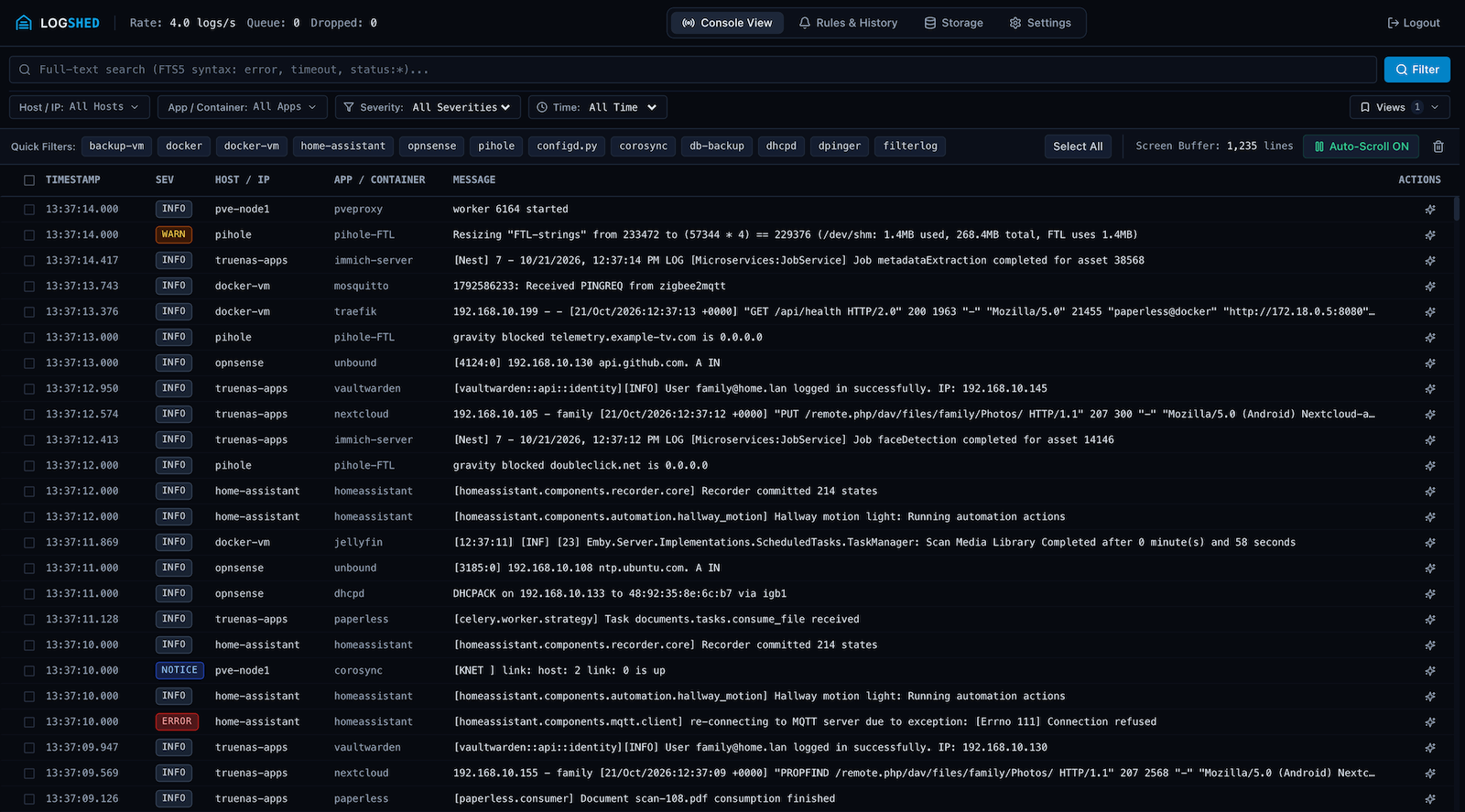Select checkbox for corosync NOTICE row

pos(29,671)
